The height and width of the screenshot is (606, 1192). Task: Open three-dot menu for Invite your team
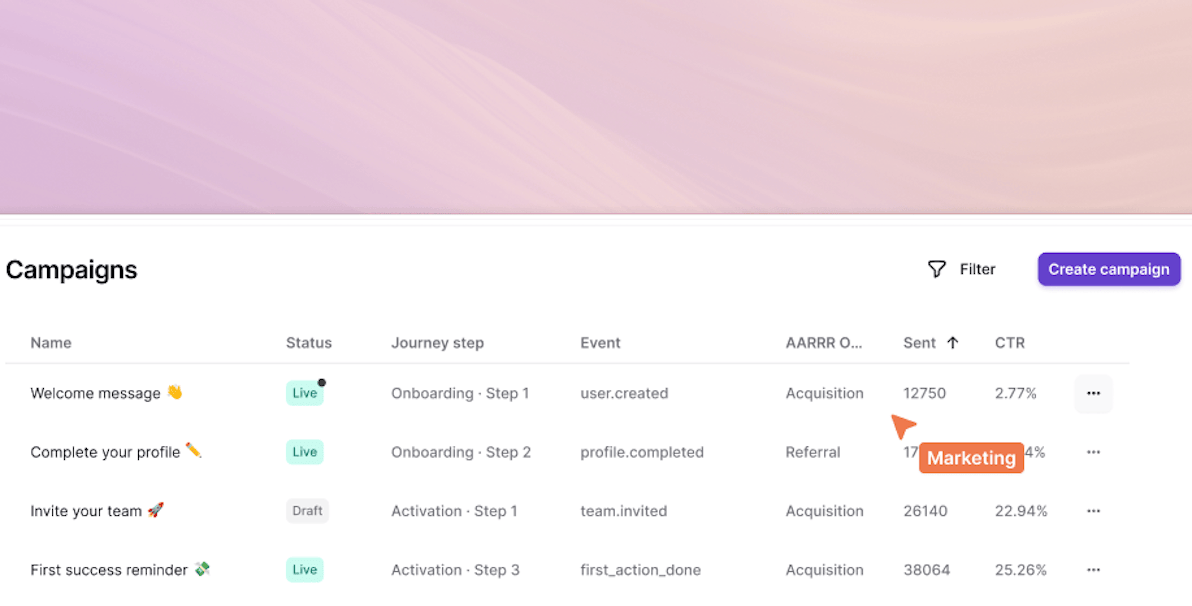[1093, 511]
